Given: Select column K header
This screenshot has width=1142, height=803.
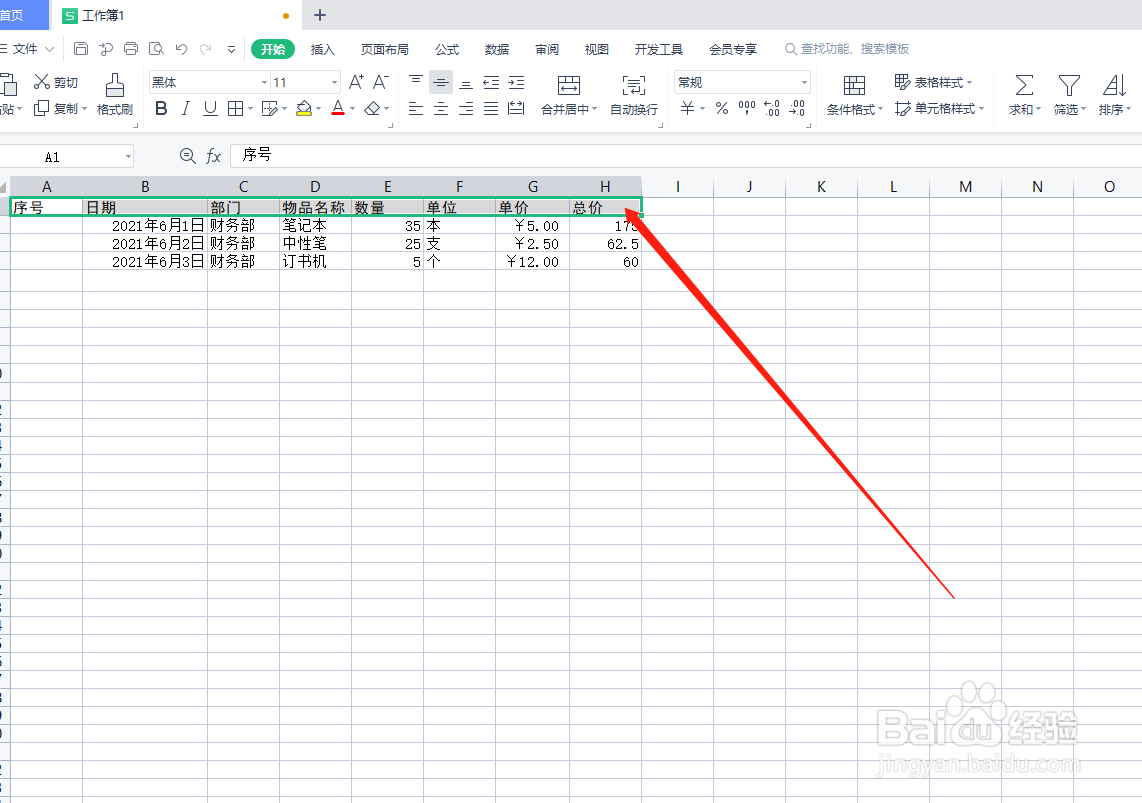Looking at the screenshot, I should coord(821,186).
